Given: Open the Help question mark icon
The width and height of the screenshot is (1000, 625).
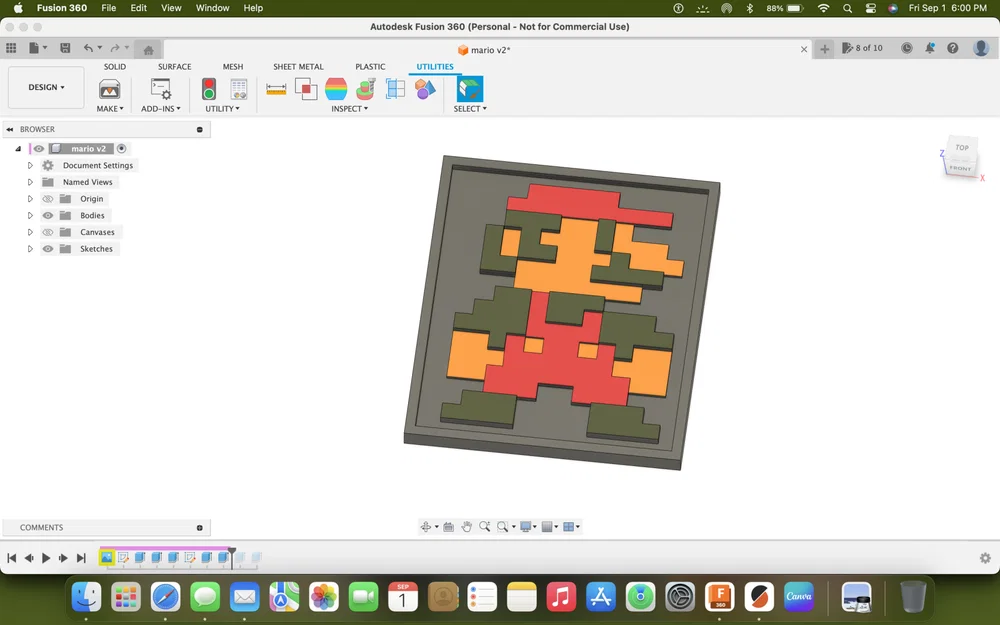Looking at the screenshot, I should (x=953, y=48).
